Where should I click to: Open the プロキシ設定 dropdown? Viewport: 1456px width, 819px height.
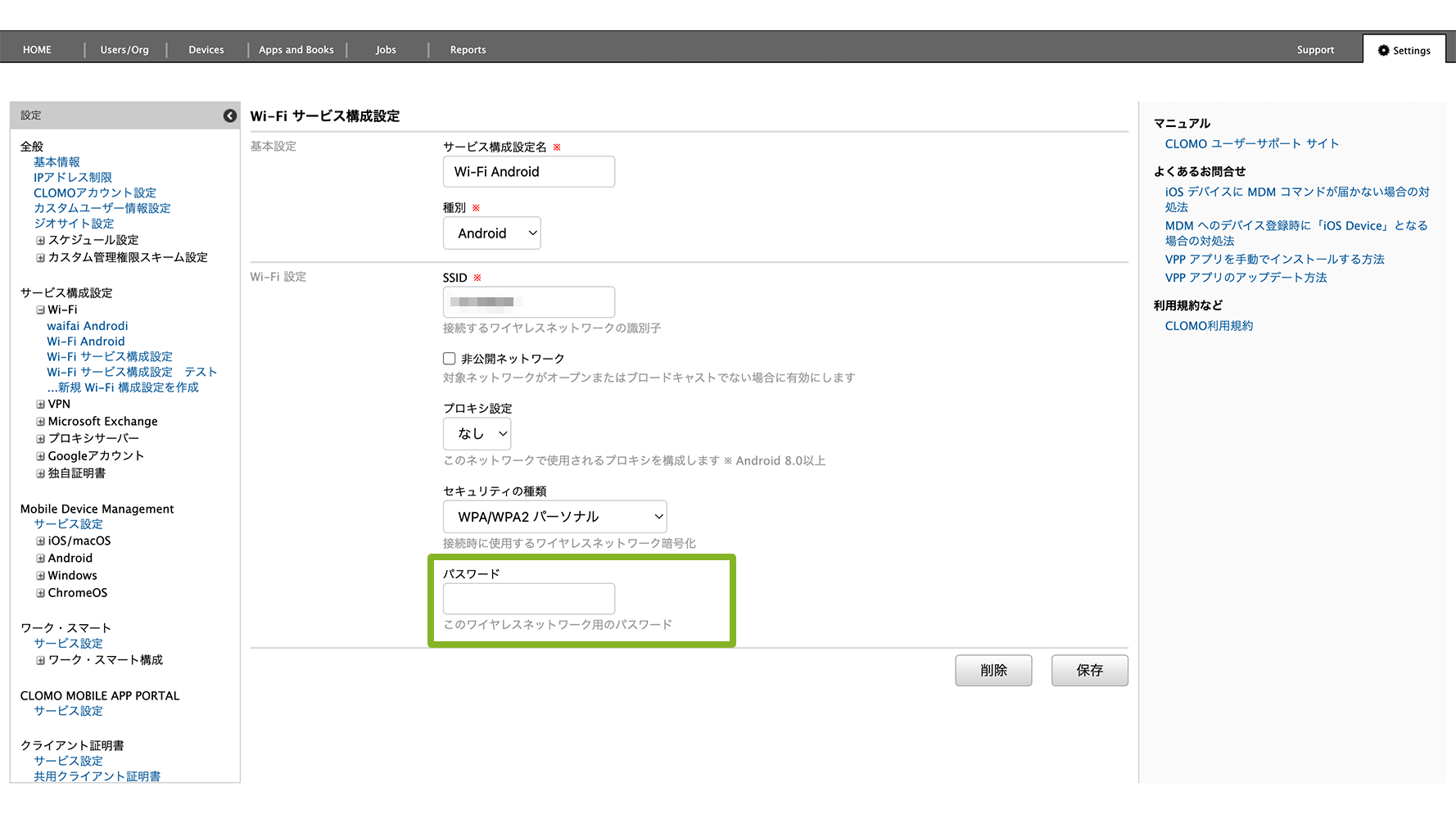[x=477, y=434]
